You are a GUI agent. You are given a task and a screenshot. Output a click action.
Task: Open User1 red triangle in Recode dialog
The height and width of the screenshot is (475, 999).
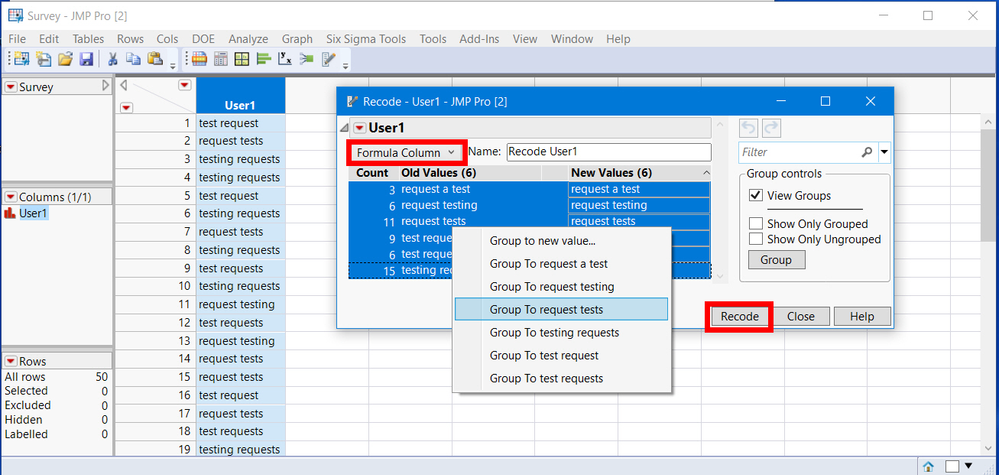(x=360, y=128)
